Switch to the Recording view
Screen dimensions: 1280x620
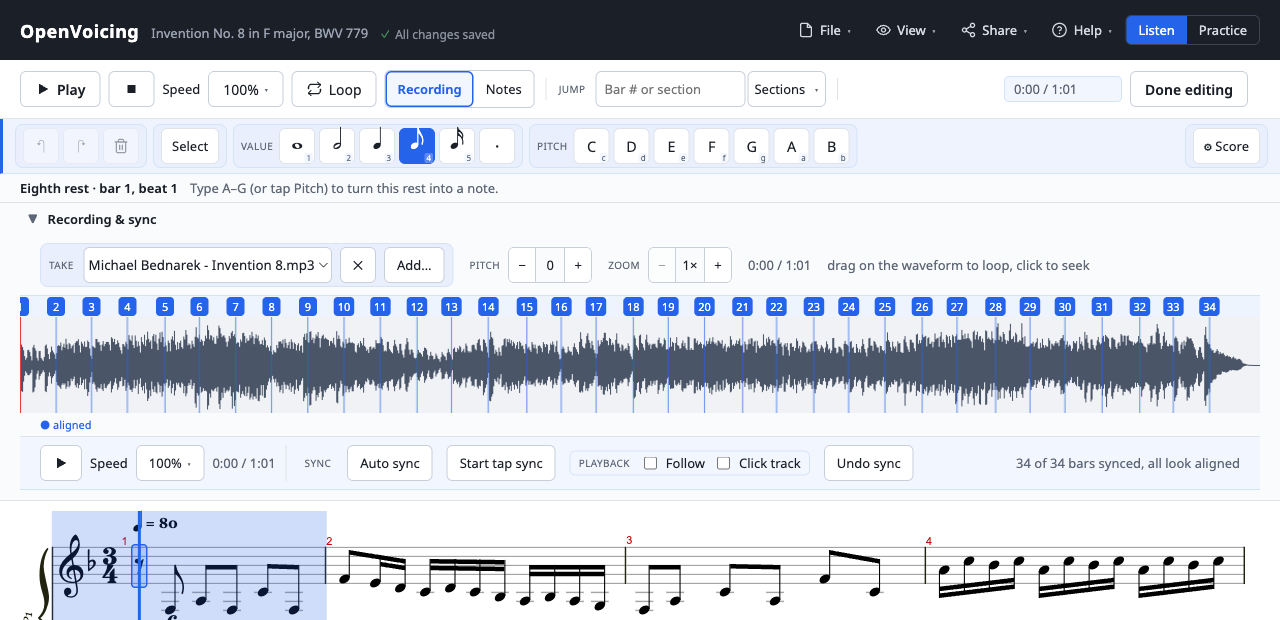click(x=429, y=89)
